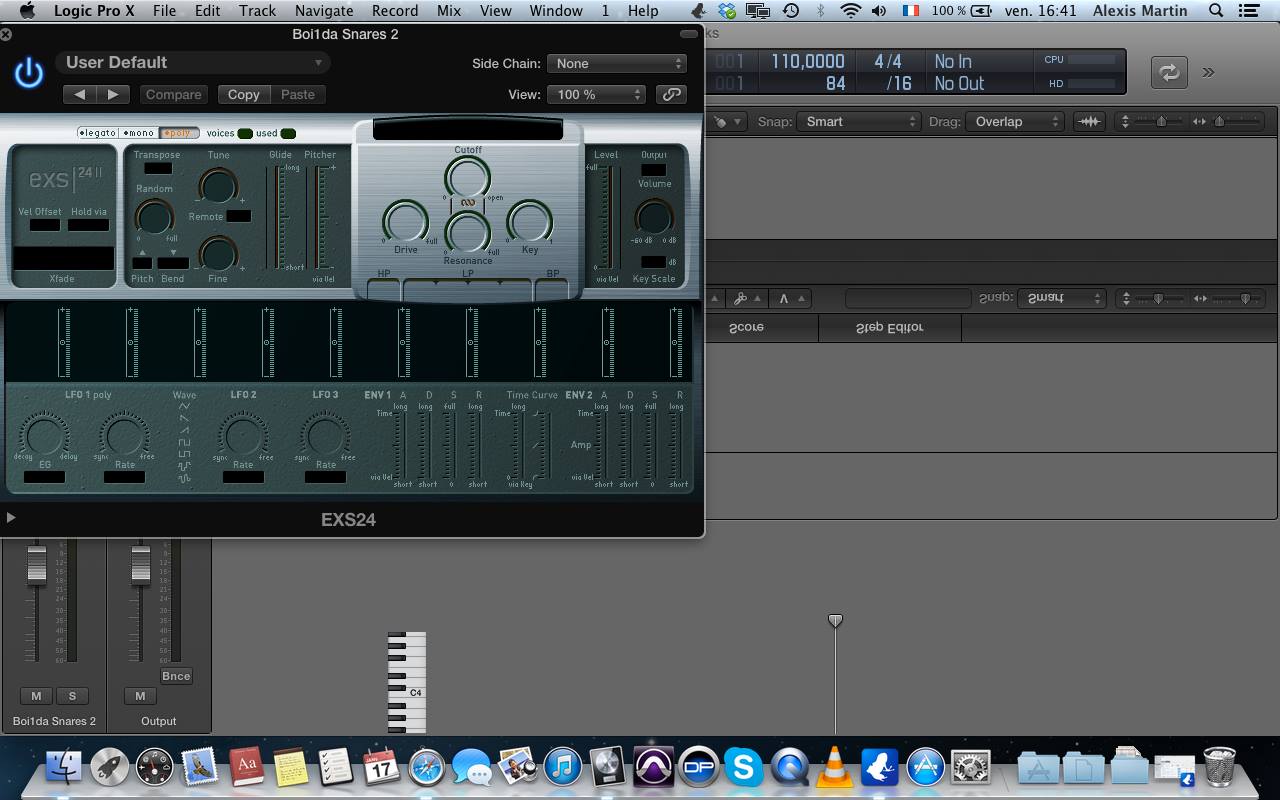The height and width of the screenshot is (800, 1280).
Task: Paste plugin settings button
Action: tap(298, 94)
